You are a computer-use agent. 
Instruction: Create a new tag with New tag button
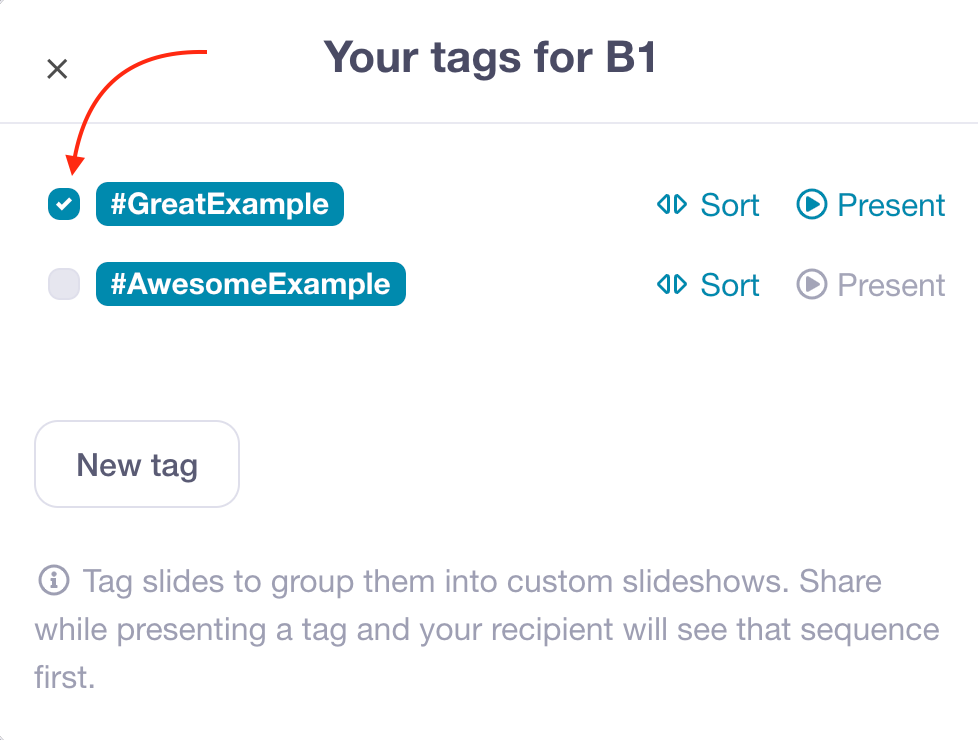click(x=137, y=465)
